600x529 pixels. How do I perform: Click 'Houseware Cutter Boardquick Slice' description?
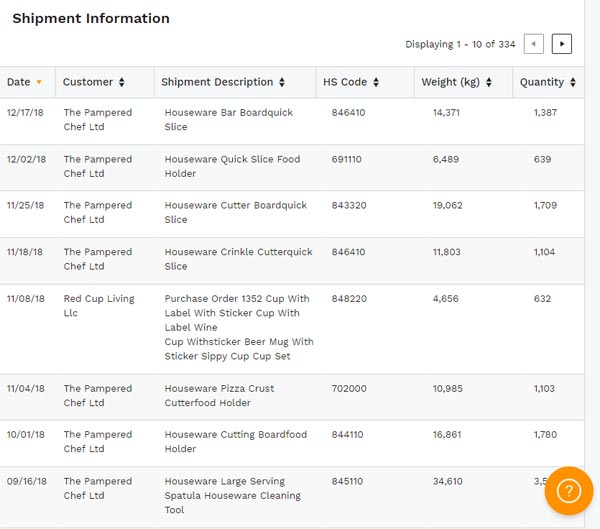236,212
